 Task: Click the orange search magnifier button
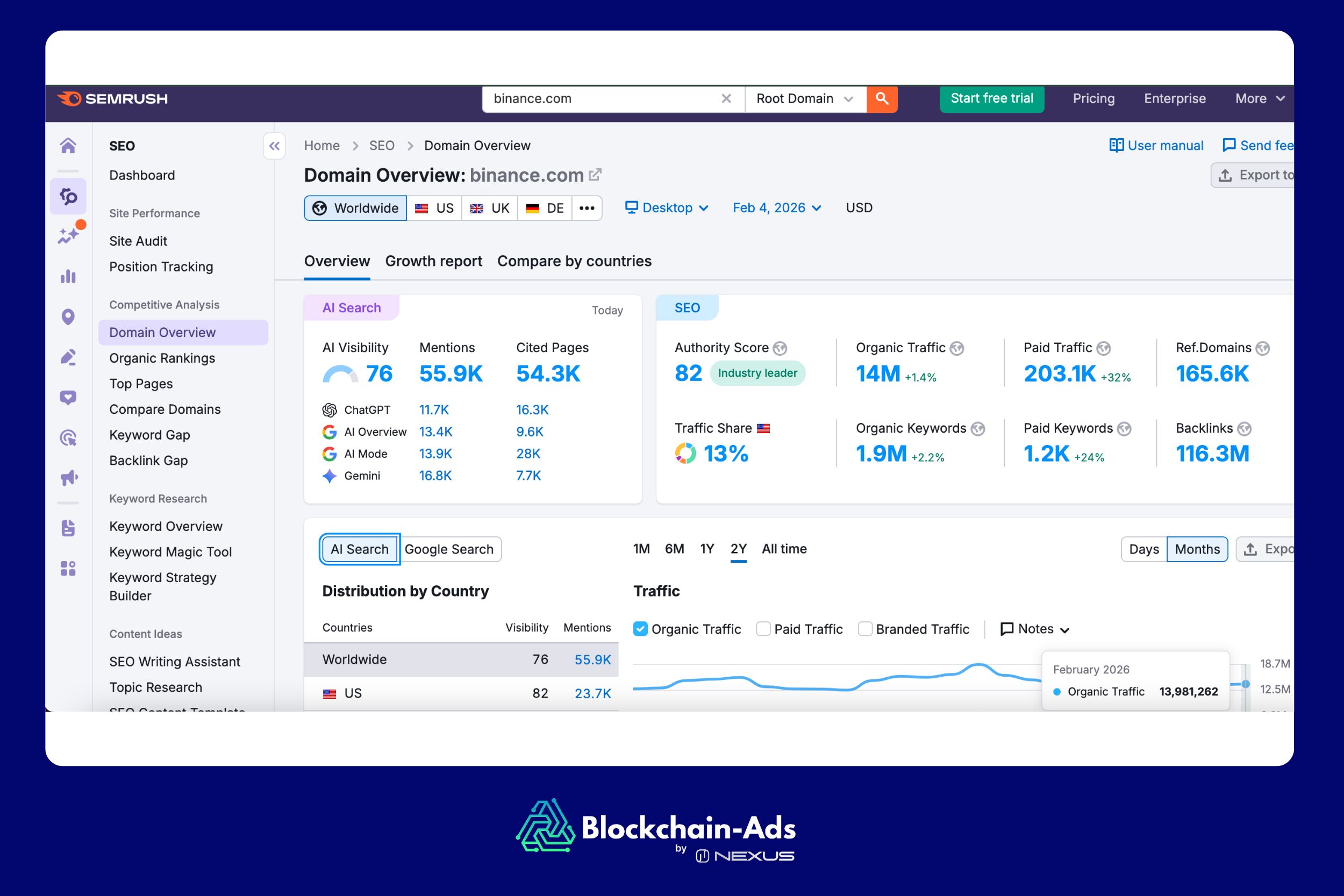882,99
